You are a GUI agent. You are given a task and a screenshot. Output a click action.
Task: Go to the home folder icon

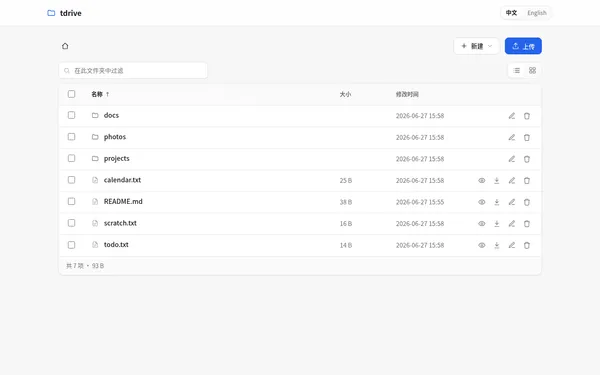tap(65, 46)
